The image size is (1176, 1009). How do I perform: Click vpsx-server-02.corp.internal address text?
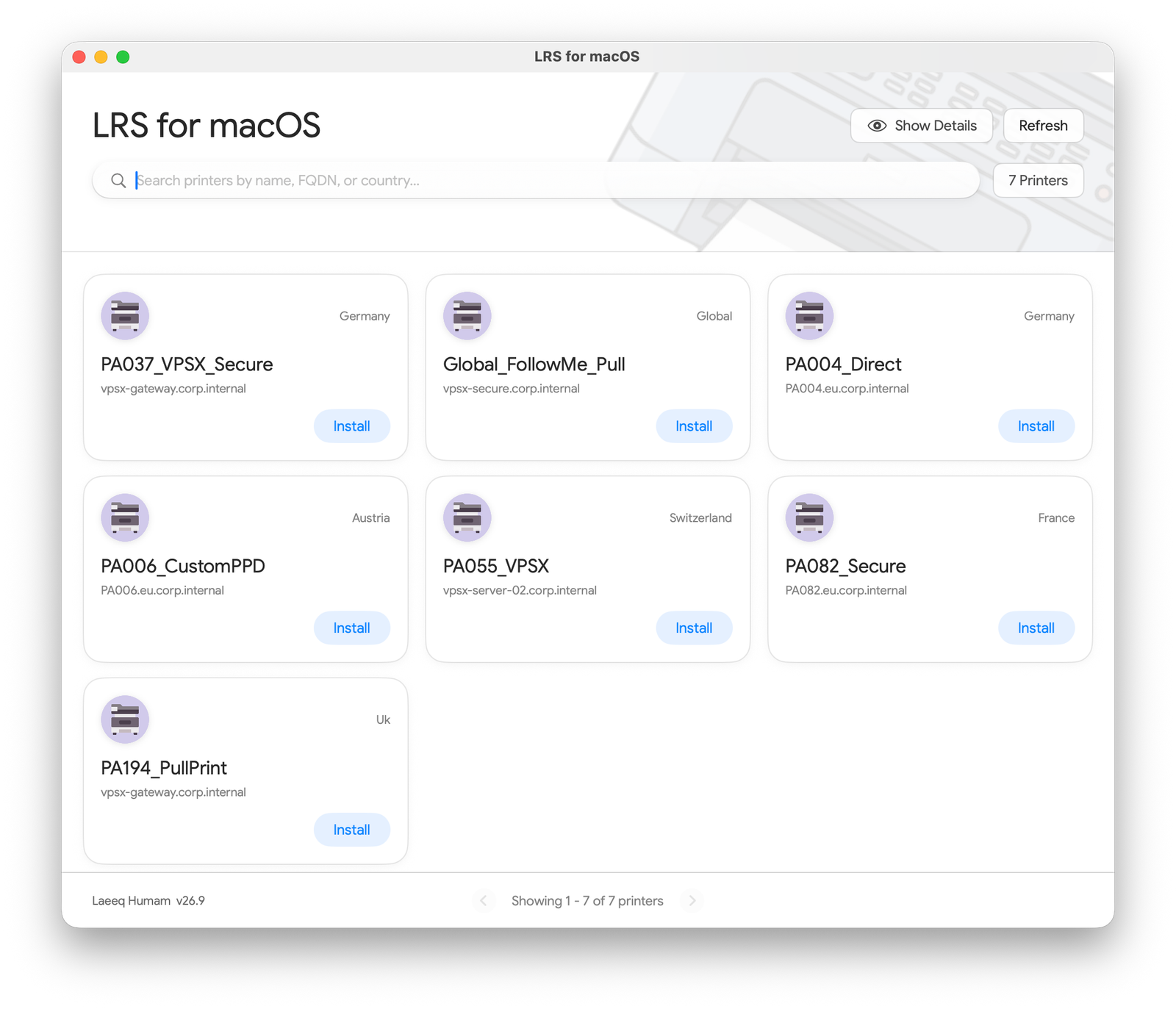pyautogui.click(x=520, y=590)
